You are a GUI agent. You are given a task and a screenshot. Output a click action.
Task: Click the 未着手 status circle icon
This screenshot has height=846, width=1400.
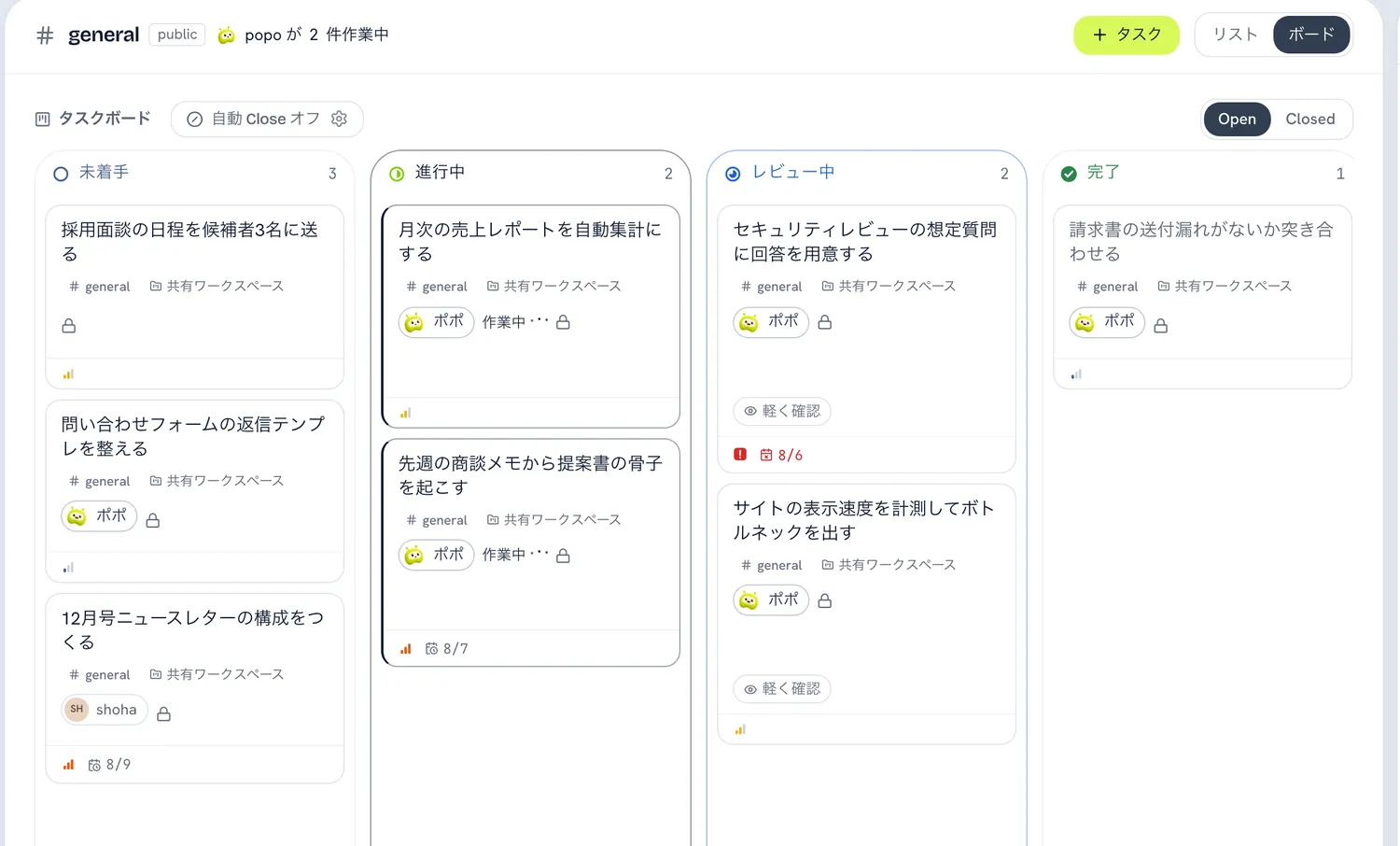[61, 174]
